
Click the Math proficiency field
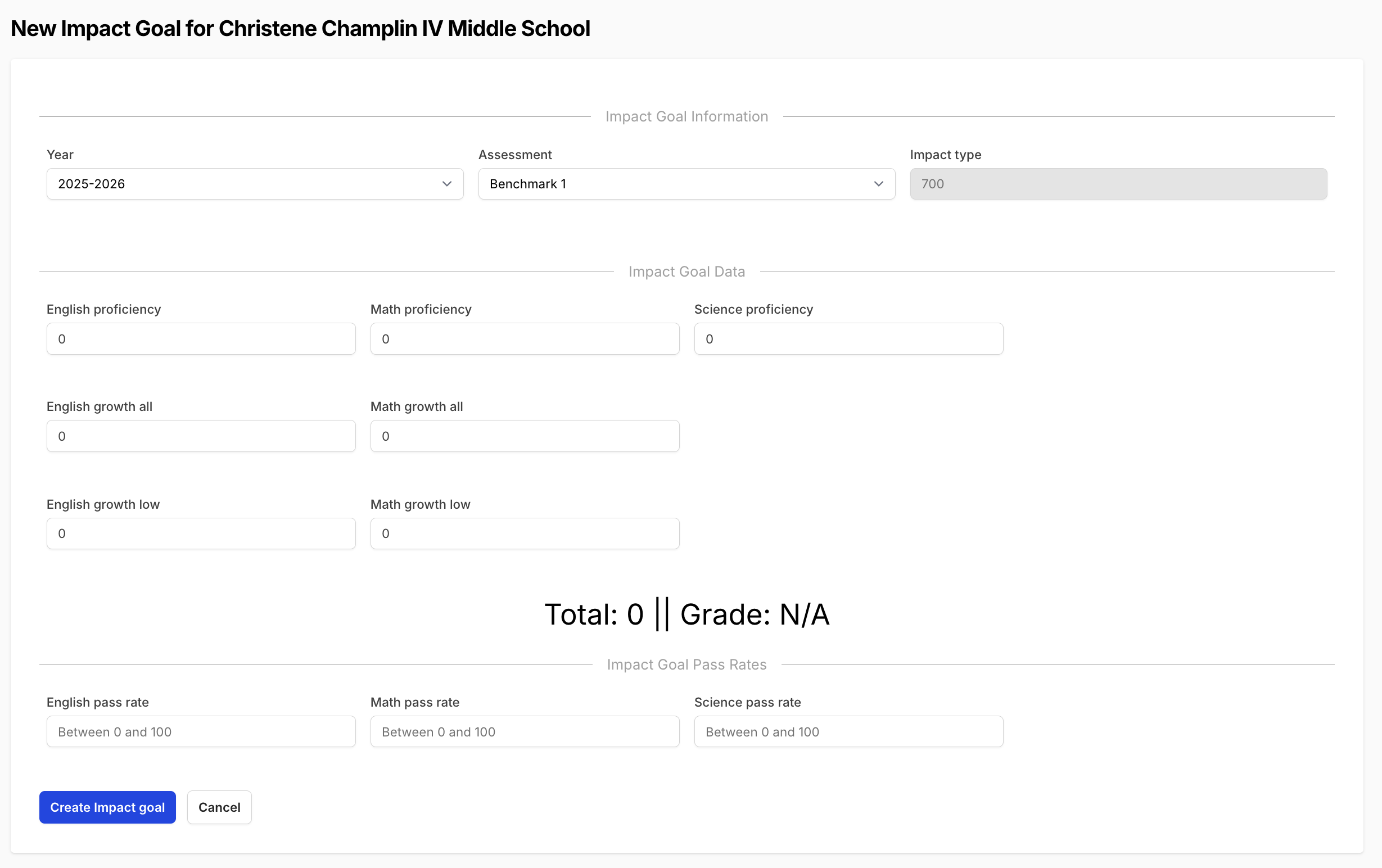[525, 338]
